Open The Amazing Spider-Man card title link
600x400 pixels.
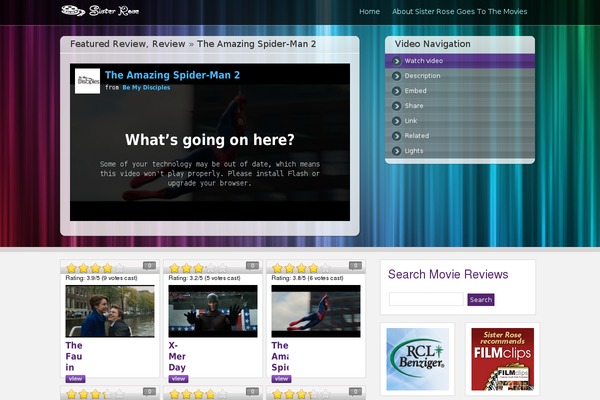[x=280, y=356]
